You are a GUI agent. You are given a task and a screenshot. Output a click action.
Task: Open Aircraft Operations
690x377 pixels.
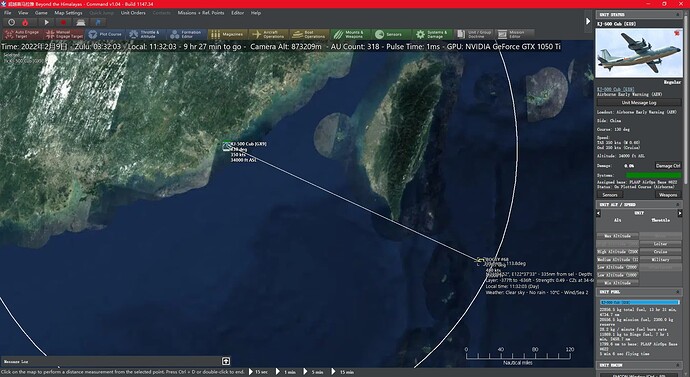[x=268, y=34]
